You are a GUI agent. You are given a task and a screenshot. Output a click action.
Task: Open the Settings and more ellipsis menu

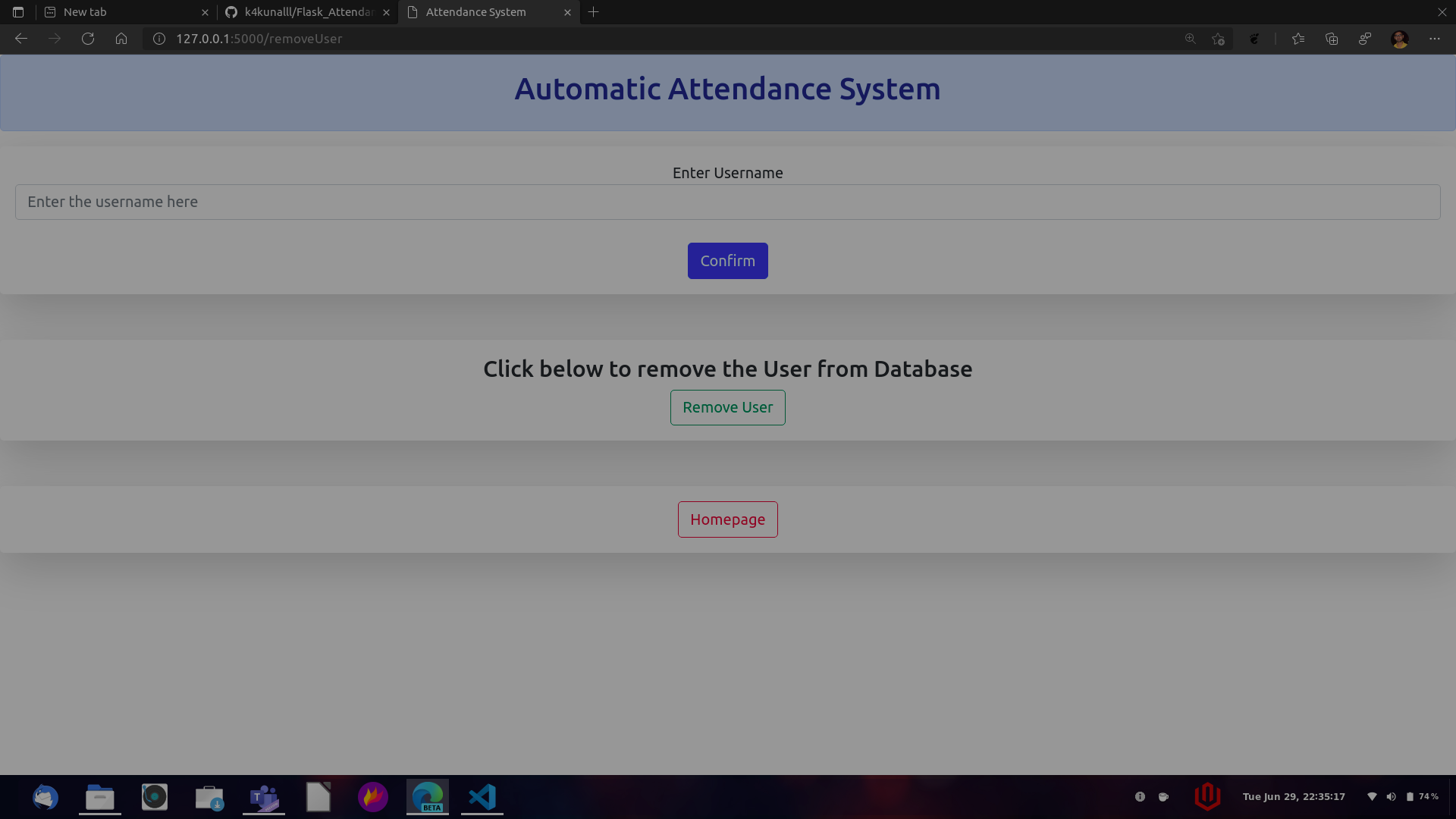click(x=1435, y=39)
